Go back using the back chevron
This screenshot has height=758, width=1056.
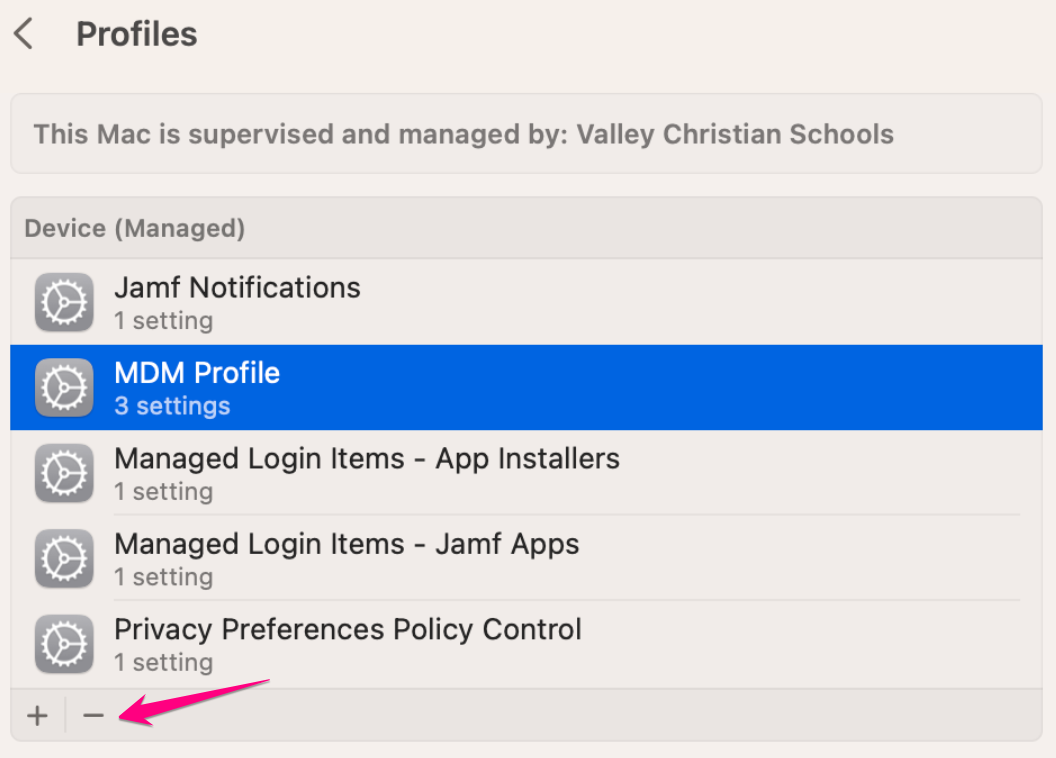pyautogui.click(x=23, y=34)
